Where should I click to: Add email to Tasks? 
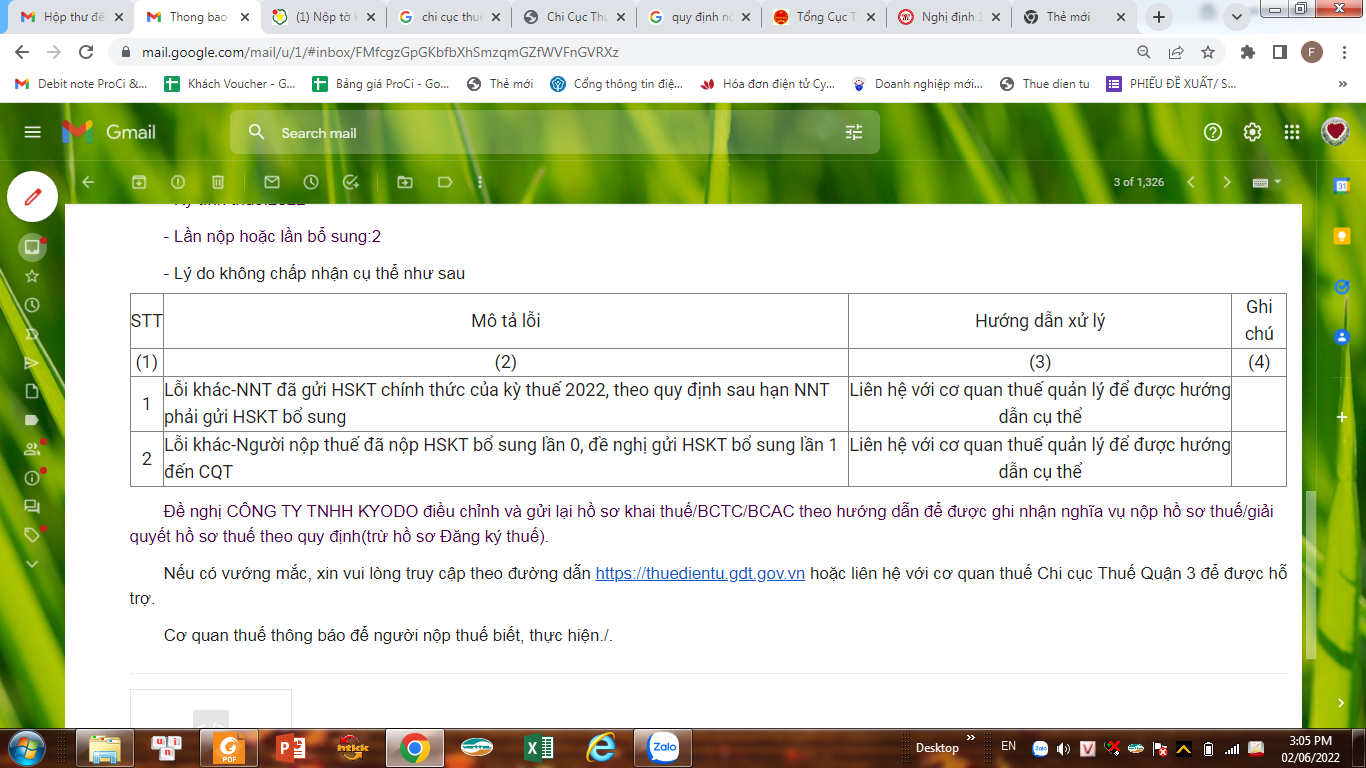click(x=351, y=182)
